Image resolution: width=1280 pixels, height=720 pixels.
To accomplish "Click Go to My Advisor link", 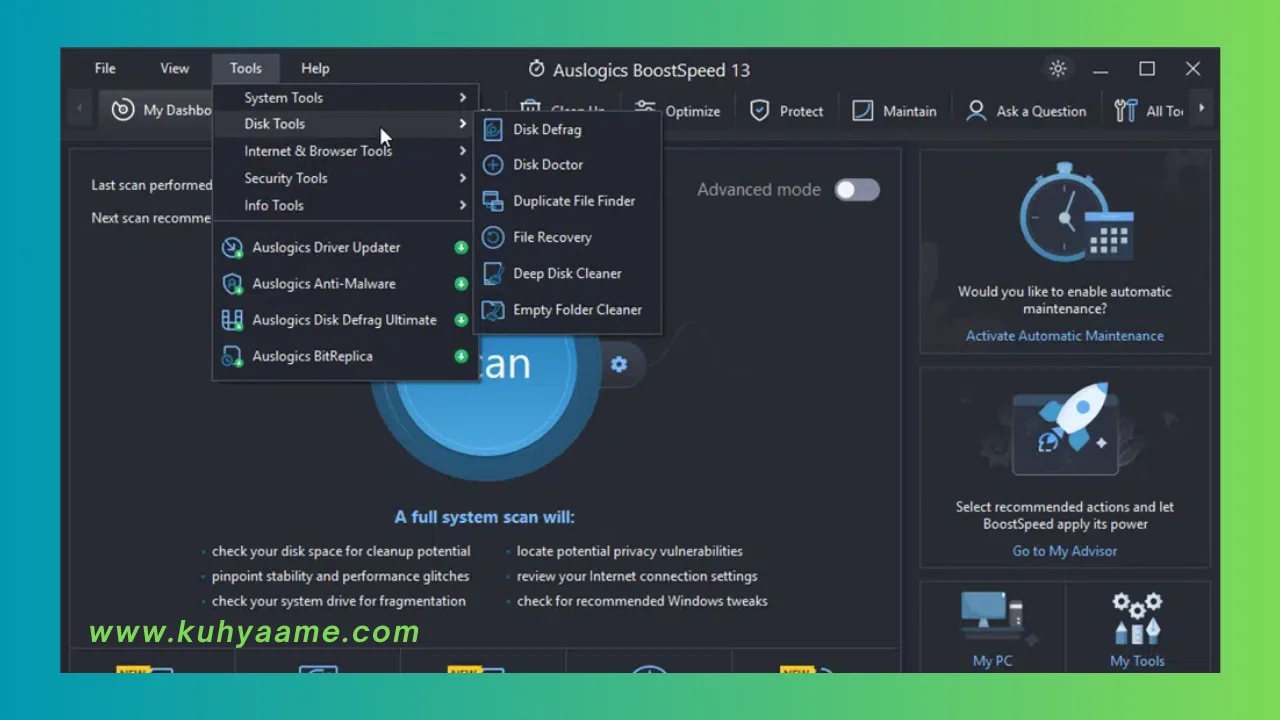I will tap(1065, 551).
